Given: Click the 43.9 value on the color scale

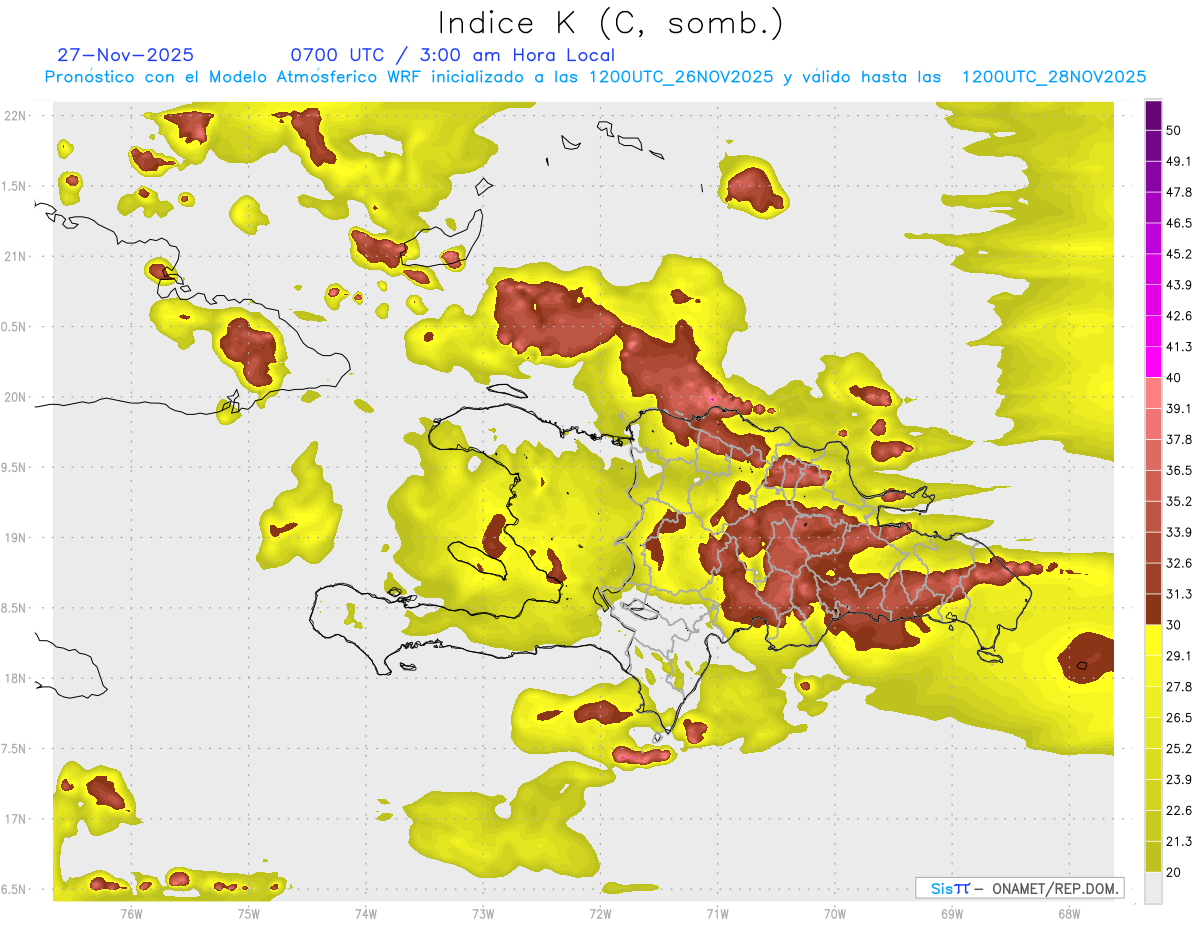Looking at the screenshot, I should point(1179,285).
